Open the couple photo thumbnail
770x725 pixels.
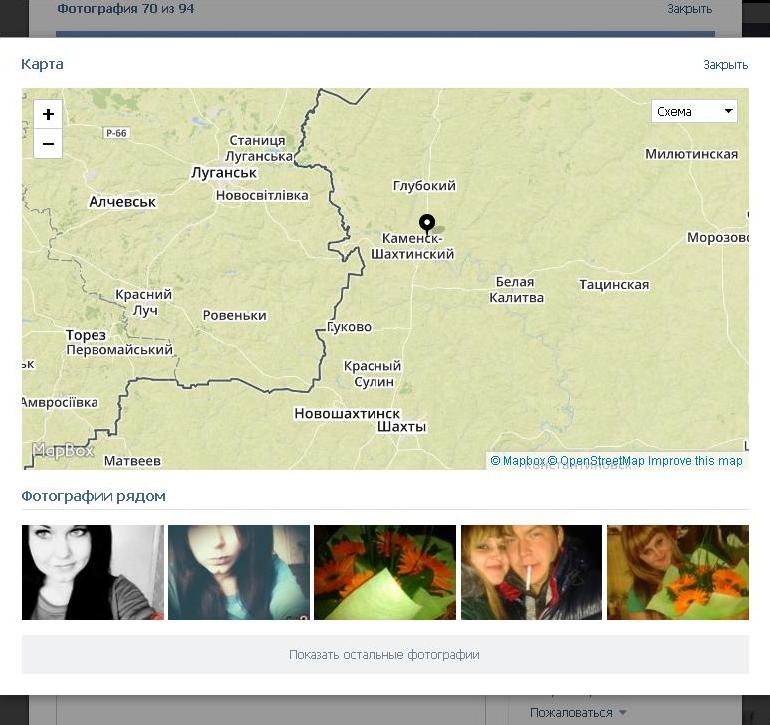[531, 572]
